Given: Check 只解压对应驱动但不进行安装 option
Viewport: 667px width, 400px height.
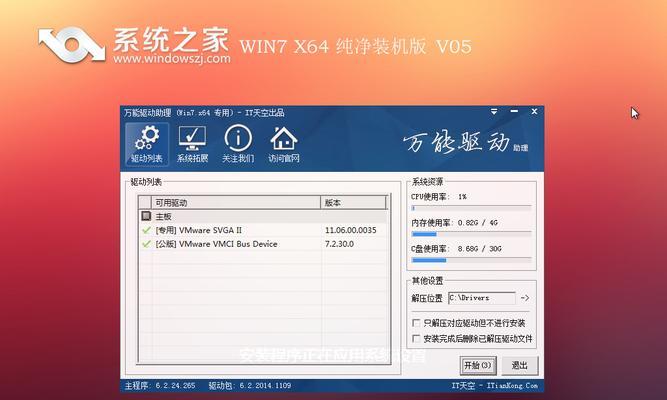Looking at the screenshot, I should [x=416, y=323].
